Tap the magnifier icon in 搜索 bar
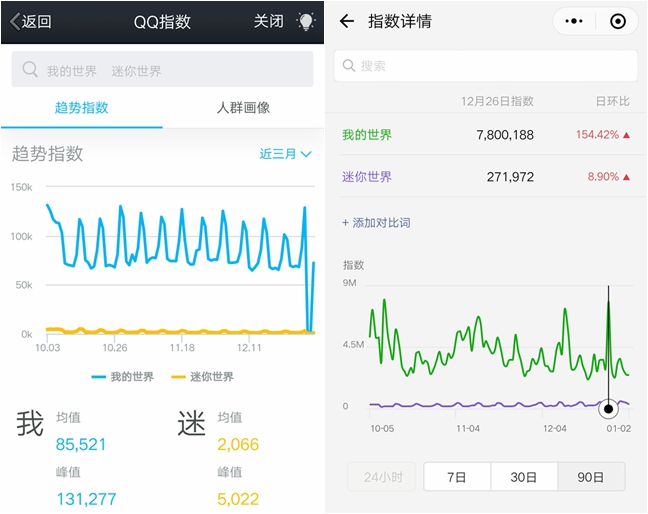Screen dimensions: 648x514 [x=350, y=66]
